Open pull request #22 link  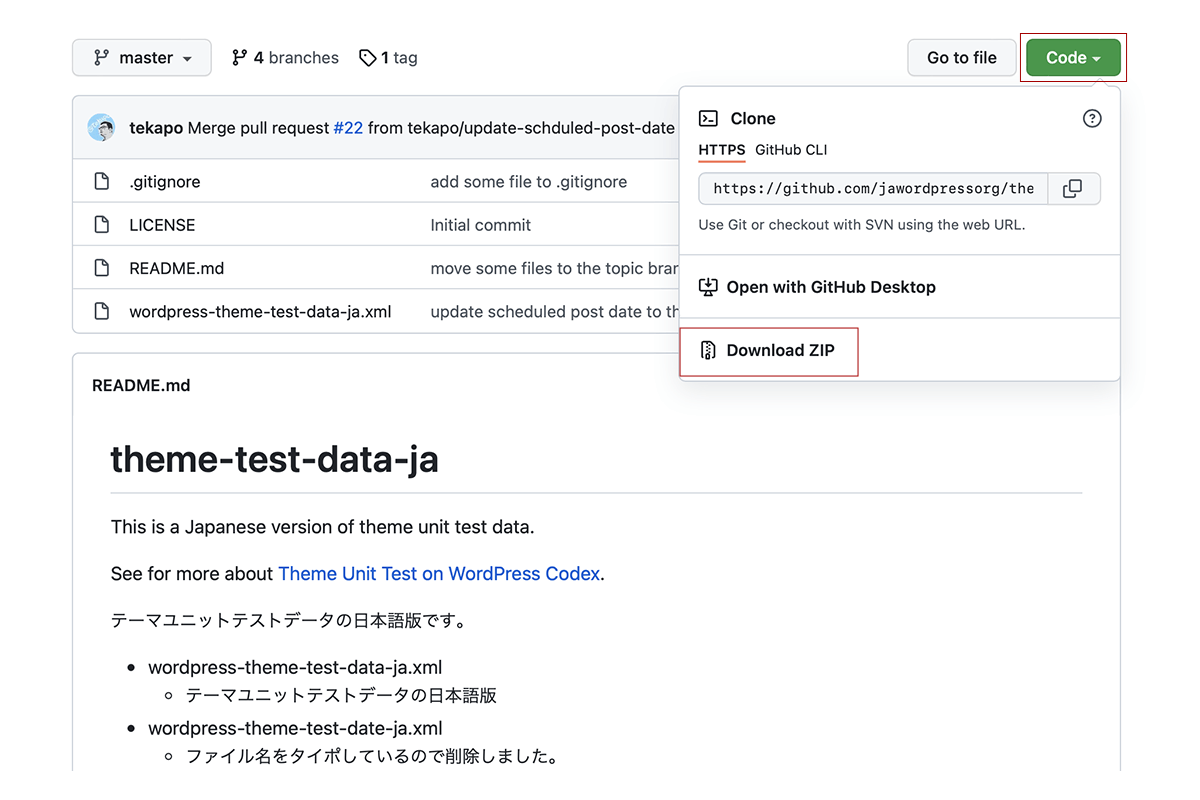348,128
